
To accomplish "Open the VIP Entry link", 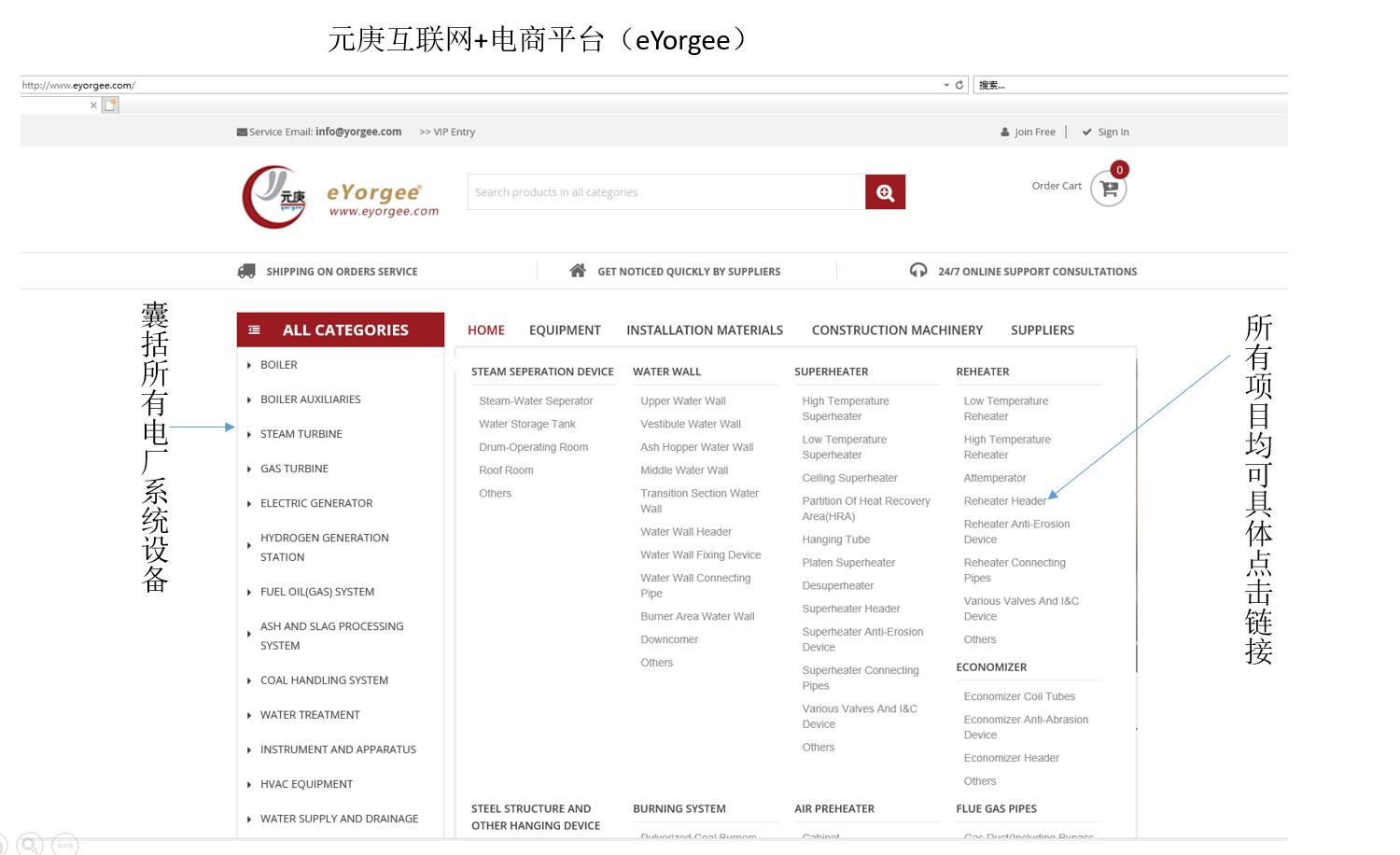I will (x=447, y=133).
